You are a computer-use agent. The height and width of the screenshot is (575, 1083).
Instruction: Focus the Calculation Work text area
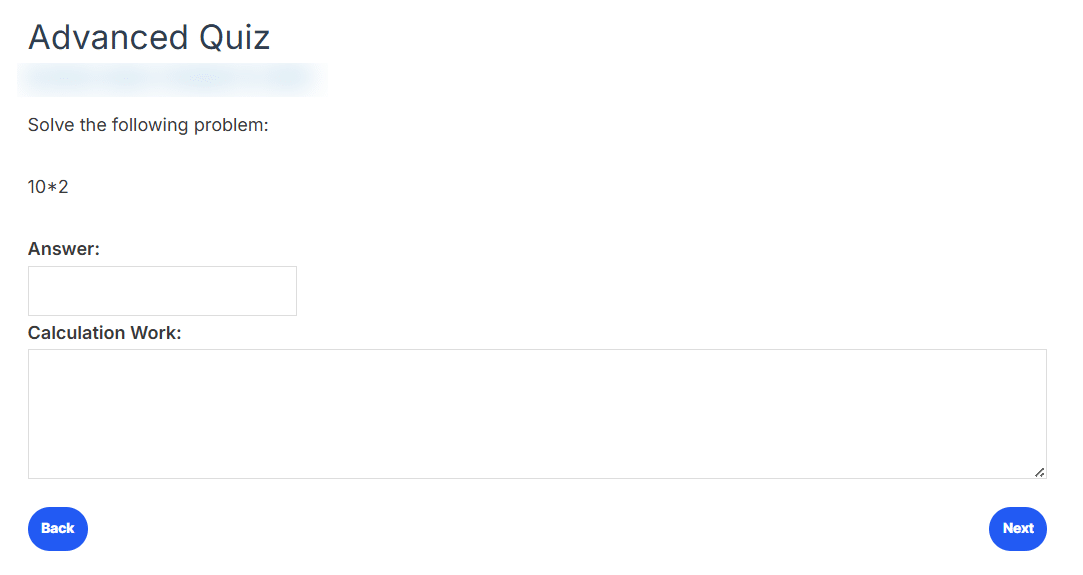(537, 413)
